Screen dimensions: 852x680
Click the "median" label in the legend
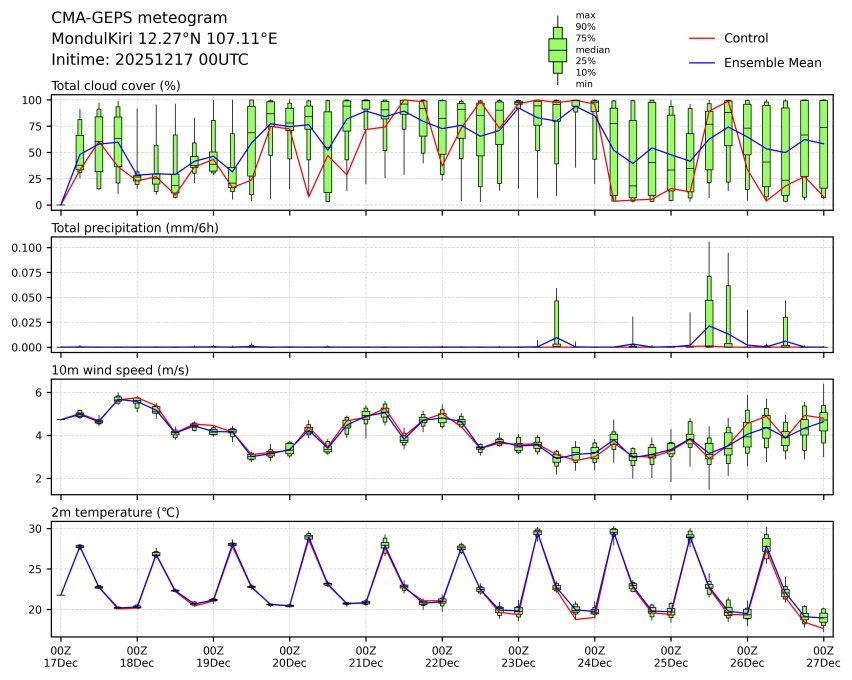tap(592, 50)
